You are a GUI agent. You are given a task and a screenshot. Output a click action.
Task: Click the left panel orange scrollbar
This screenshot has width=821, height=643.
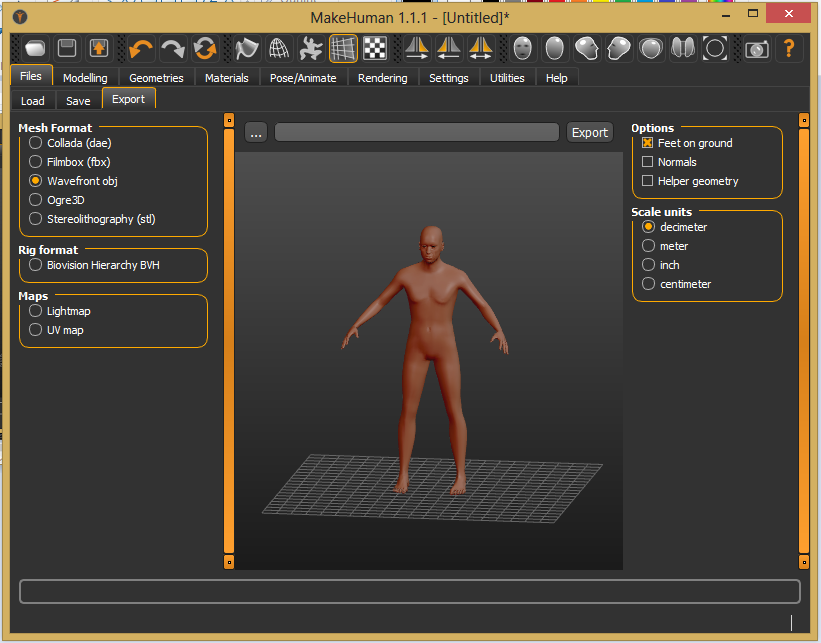coord(229,341)
